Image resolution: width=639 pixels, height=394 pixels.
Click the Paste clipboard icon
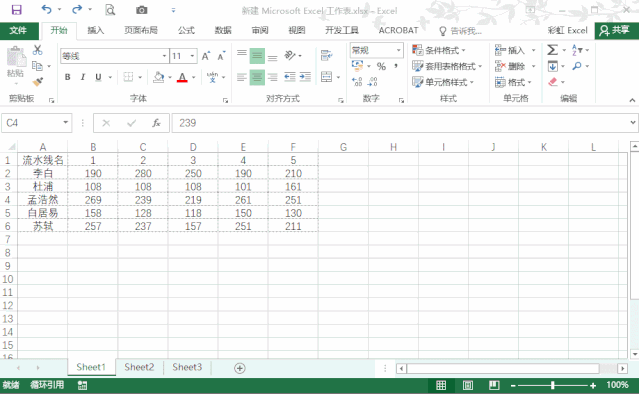click(16, 56)
